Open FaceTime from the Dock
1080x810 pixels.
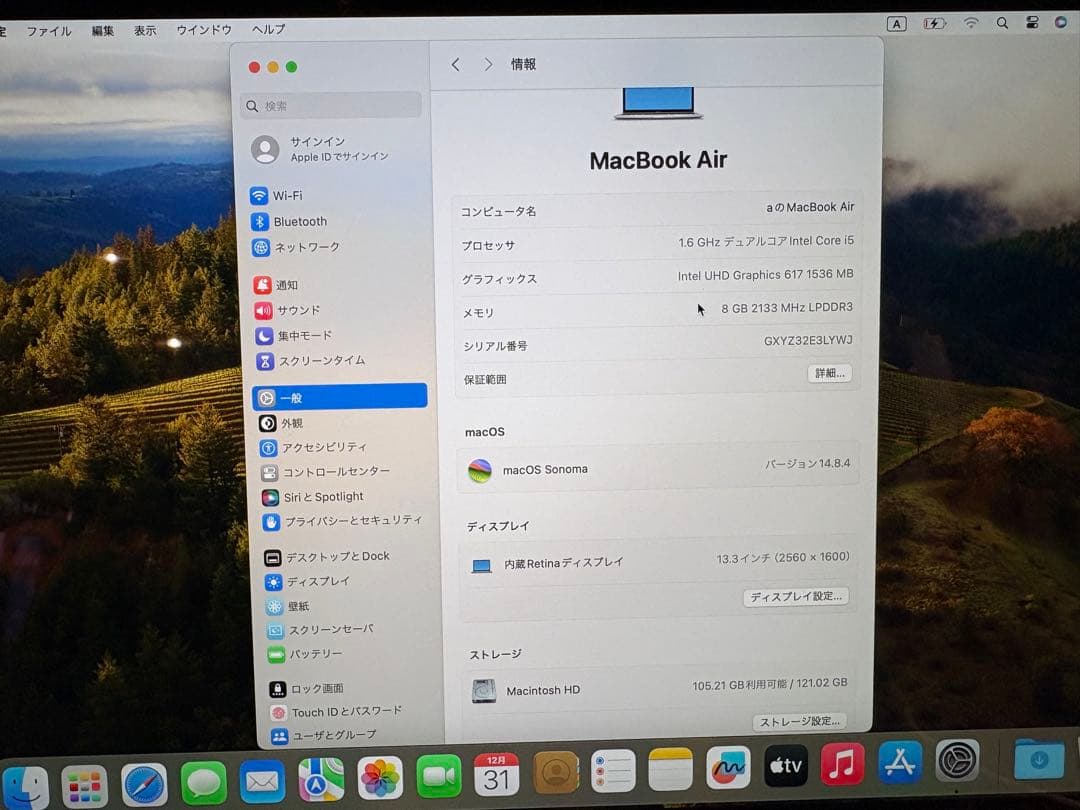point(439,776)
